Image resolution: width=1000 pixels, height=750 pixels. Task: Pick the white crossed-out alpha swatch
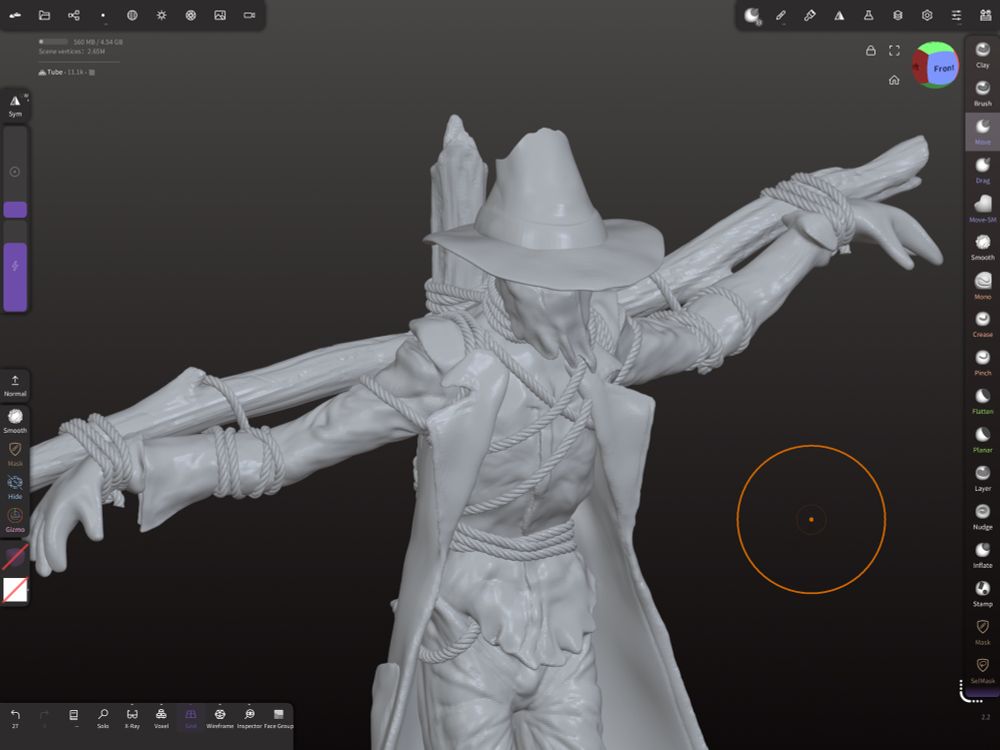(15, 590)
